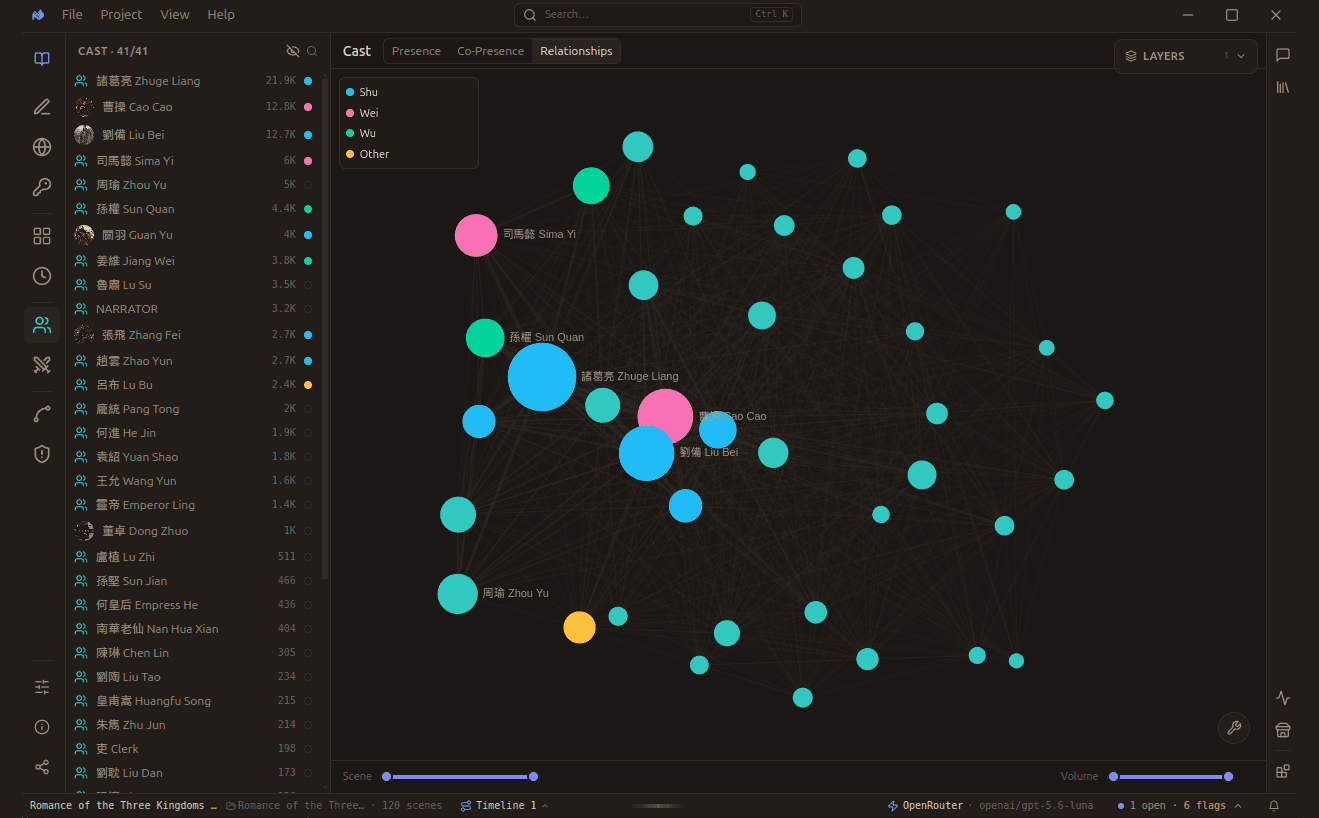Open the sliders settings icon in sidebar
This screenshot has width=1319, height=818.
pos(42,687)
